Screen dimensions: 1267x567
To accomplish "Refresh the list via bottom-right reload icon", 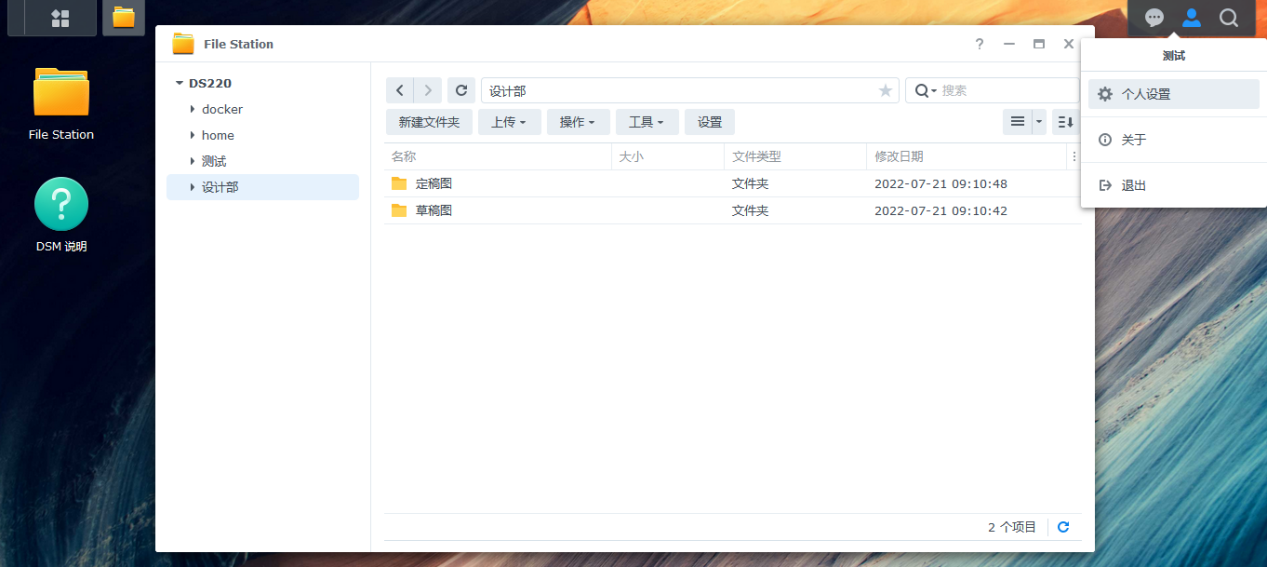I will click(1063, 527).
